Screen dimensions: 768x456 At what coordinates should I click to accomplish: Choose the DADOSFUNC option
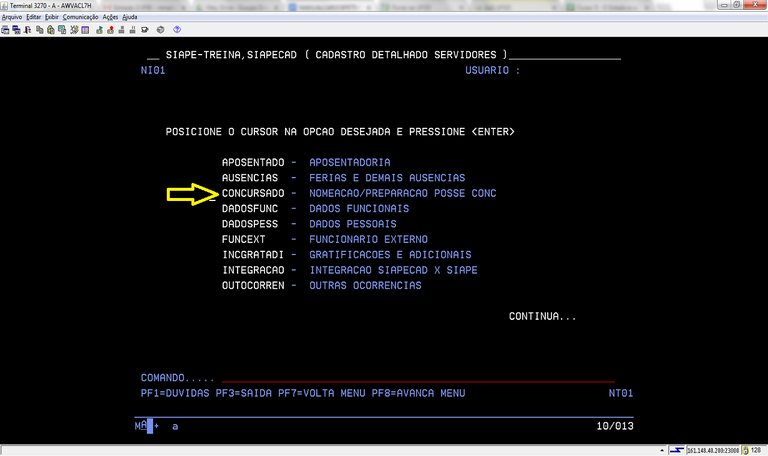click(250, 209)
